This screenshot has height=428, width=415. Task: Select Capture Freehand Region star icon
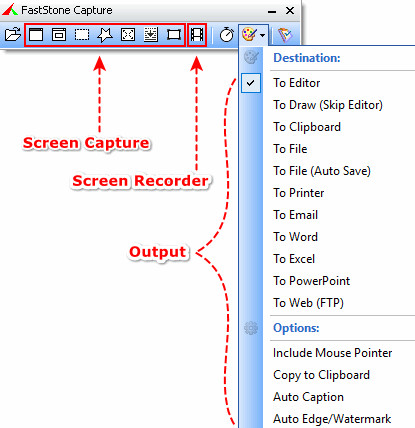pos(105,34)
